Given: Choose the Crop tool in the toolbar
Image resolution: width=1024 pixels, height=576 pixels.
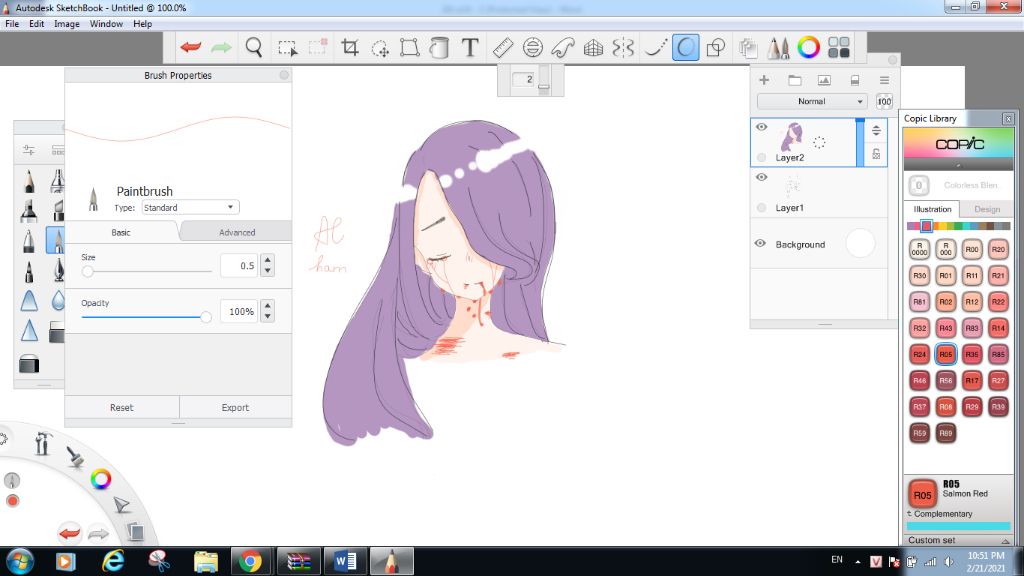Looking at the screenshot, I should [350, 47].
